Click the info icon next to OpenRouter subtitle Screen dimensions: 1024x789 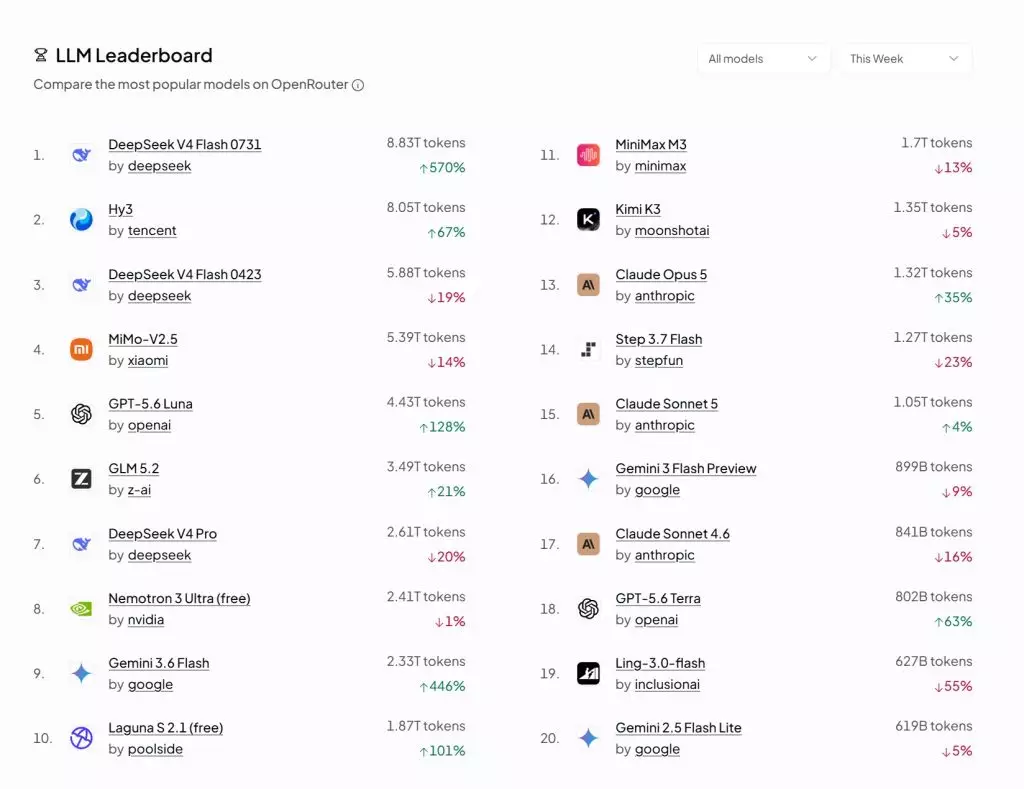point(358,85)
